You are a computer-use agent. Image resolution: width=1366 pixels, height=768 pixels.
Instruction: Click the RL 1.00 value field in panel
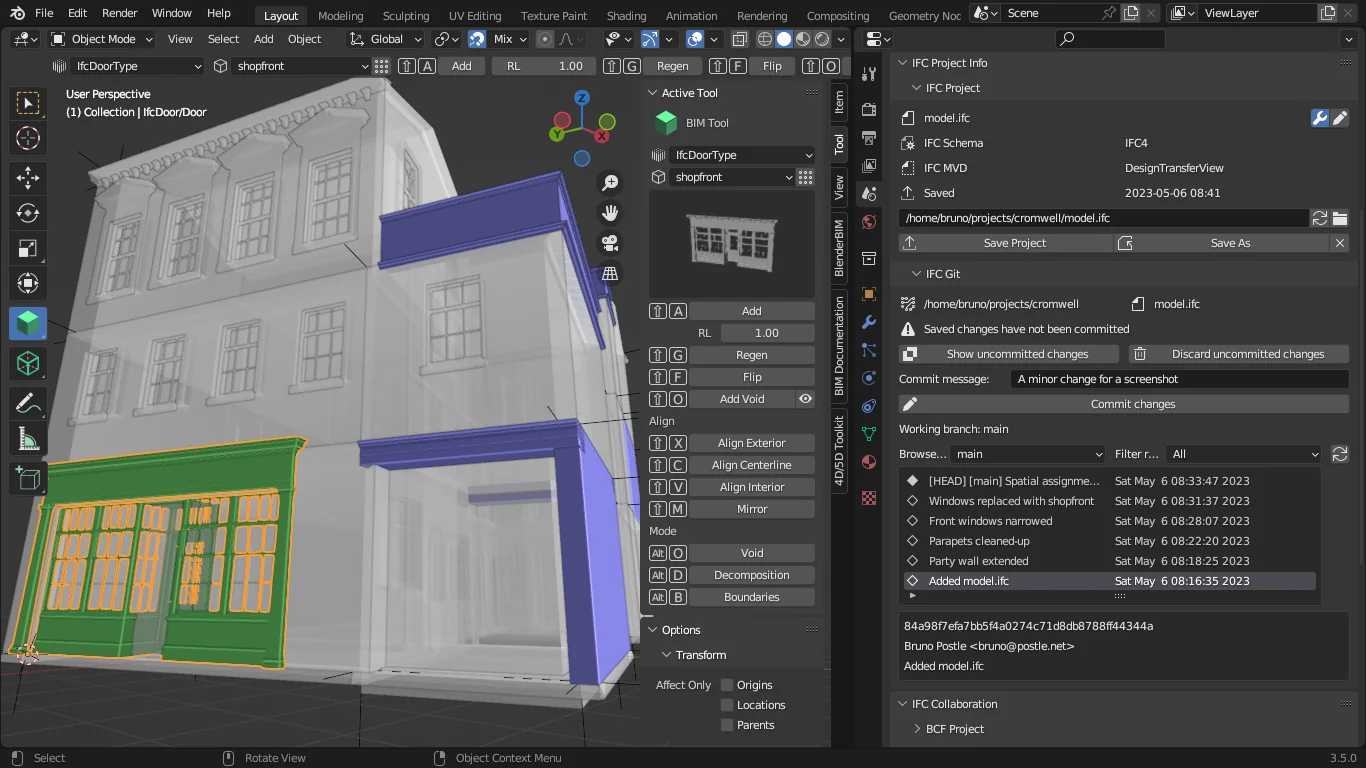coord(766,333)
